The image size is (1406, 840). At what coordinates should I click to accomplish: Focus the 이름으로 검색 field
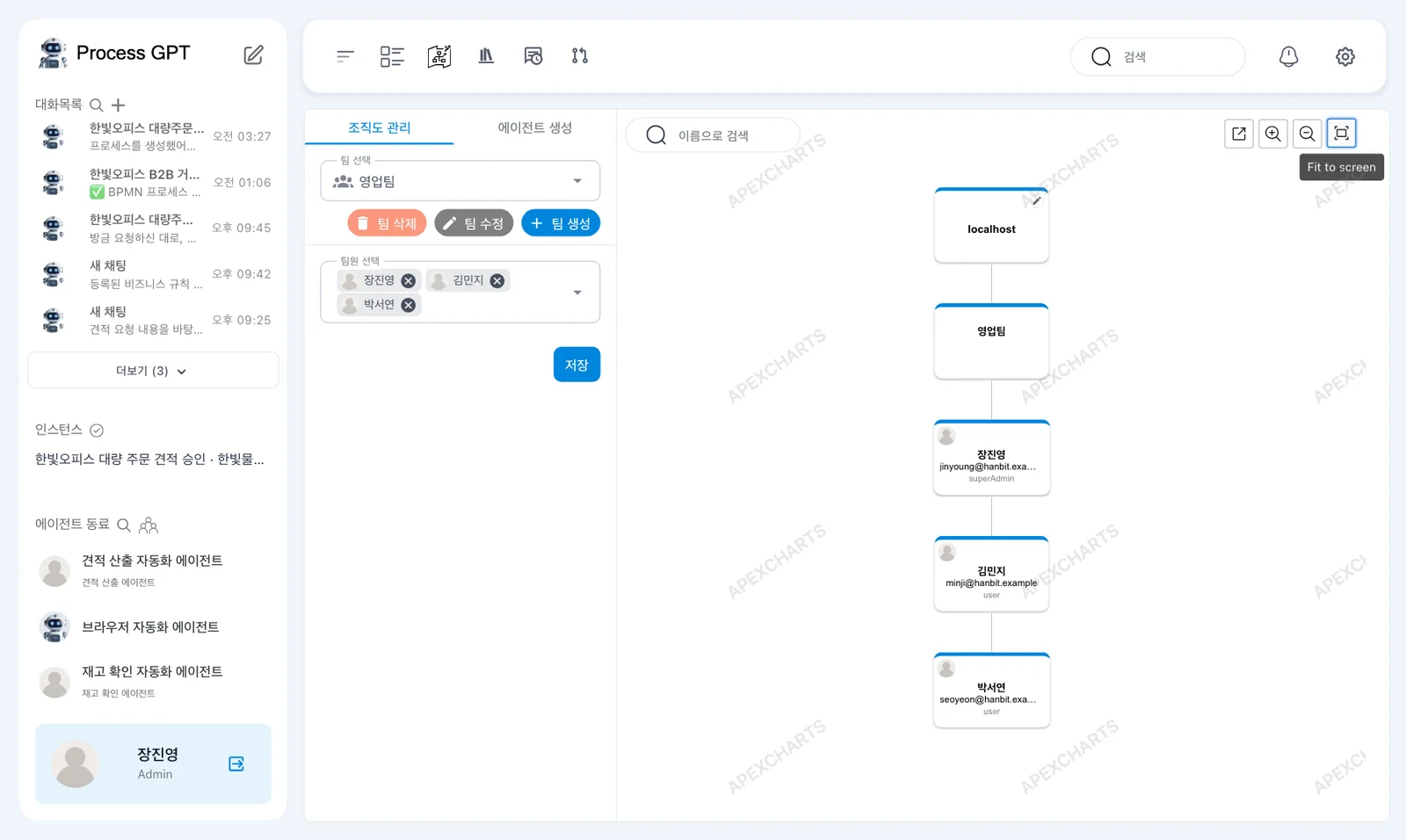point(713,135)
